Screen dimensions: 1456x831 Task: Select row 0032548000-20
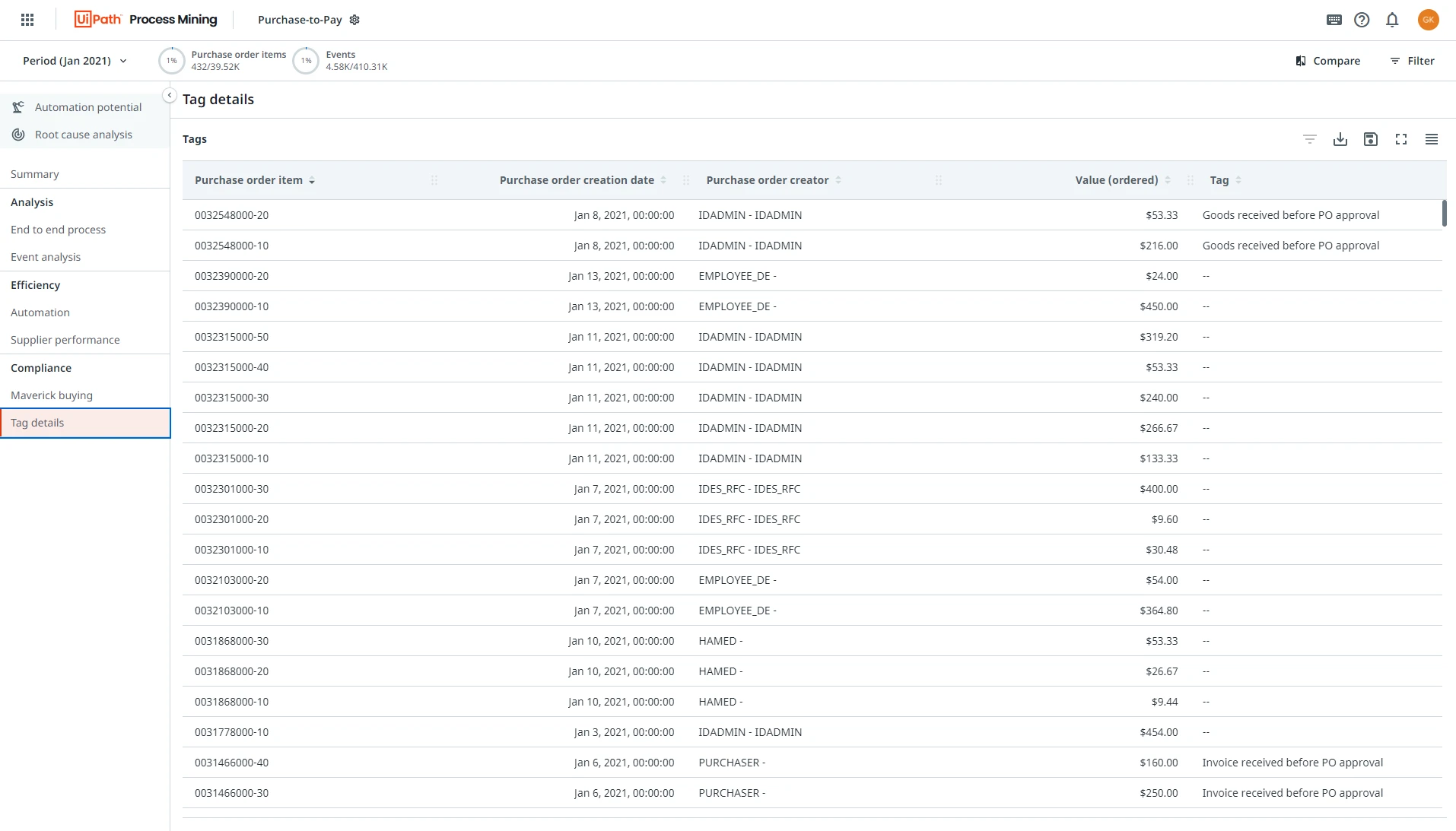pyautogui.click(x=812, y=215)
